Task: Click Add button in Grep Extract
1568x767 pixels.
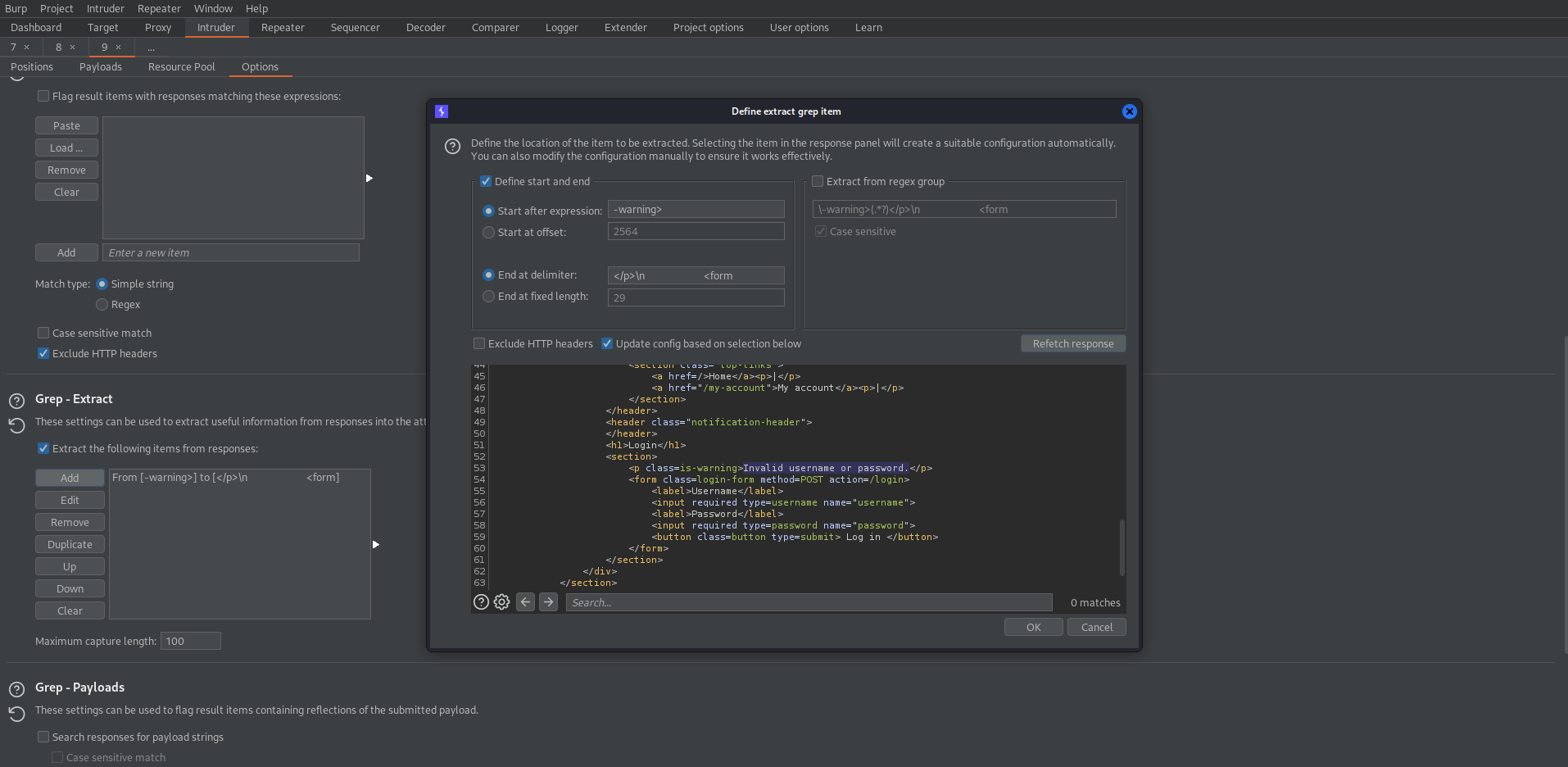Action: coord(70,478)
